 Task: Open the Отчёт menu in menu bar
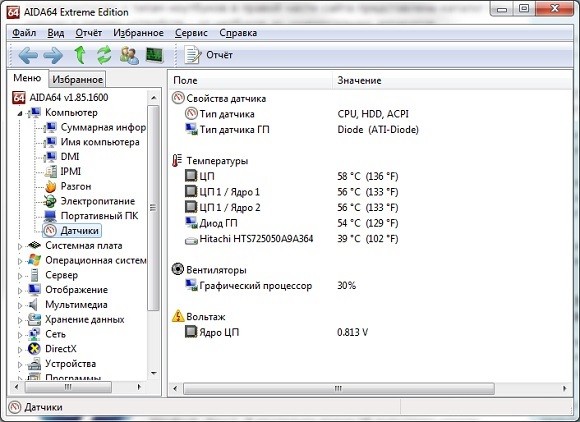pyautogui.click(x=89, y=33)
